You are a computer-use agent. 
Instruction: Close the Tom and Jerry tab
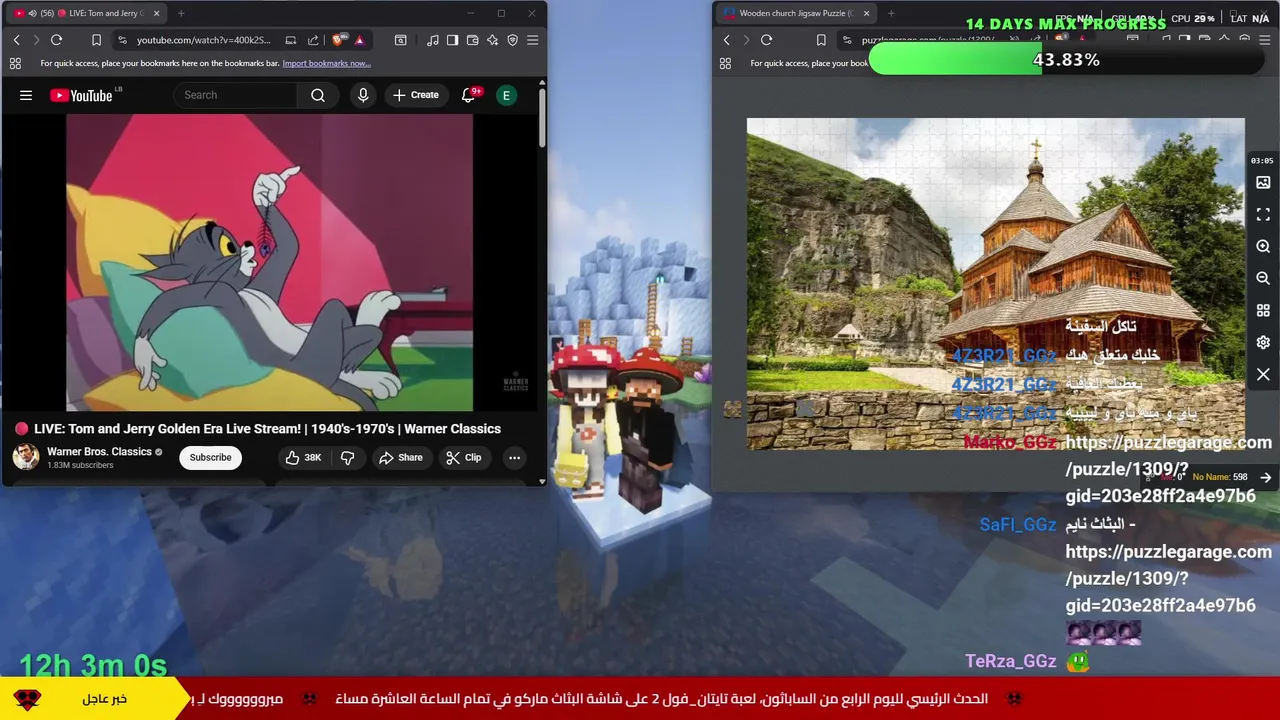coord(156,13)
